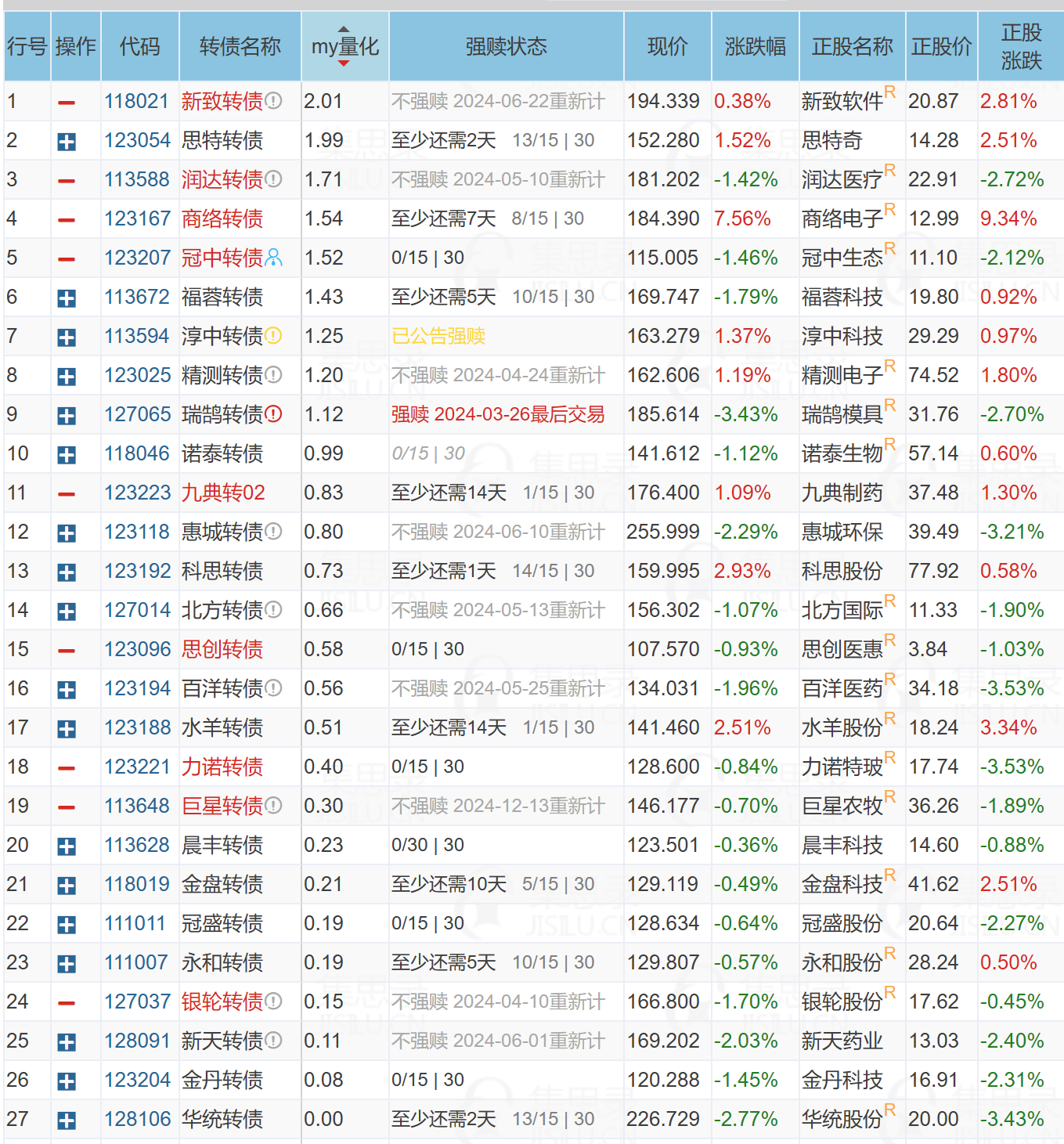Open the 思特转债 bond name link
This screenshot has height=1144, width=1064.
point(222,140)
